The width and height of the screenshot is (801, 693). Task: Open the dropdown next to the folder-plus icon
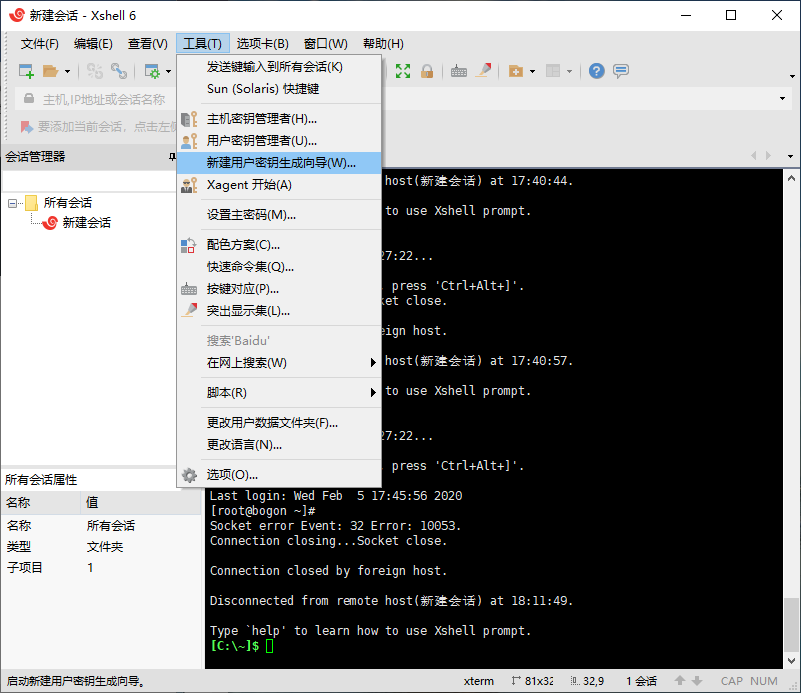point(532,71)
